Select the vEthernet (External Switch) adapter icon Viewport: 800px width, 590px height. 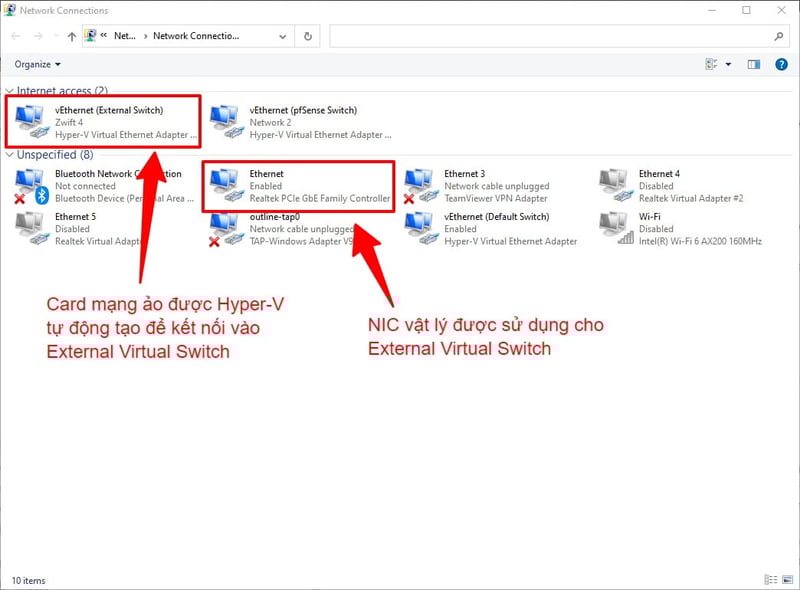click(x=32, y=121)
